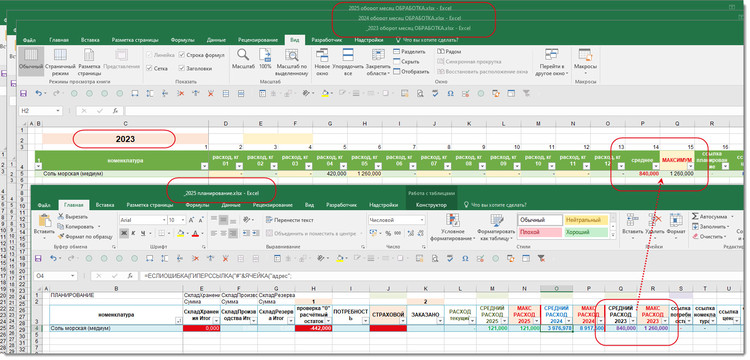Click Рядом side-by-side button
This screenshot has height=360, width=750.
click(449, 51)
